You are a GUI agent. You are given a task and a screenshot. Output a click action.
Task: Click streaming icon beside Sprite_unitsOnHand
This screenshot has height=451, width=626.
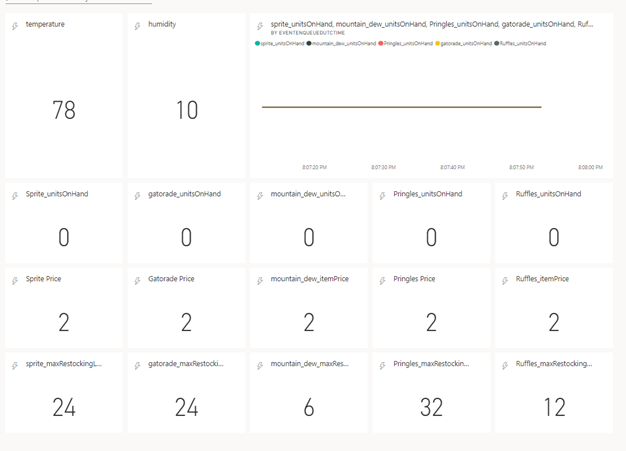(15, 196)
